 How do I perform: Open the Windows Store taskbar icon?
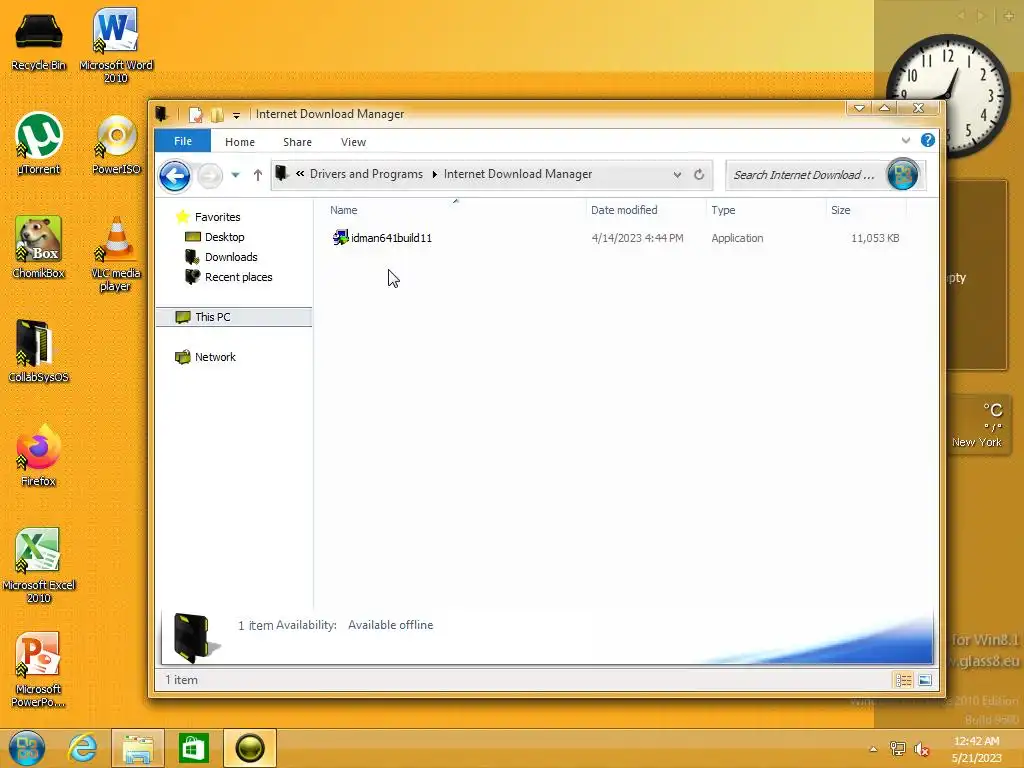coord(193,748)
